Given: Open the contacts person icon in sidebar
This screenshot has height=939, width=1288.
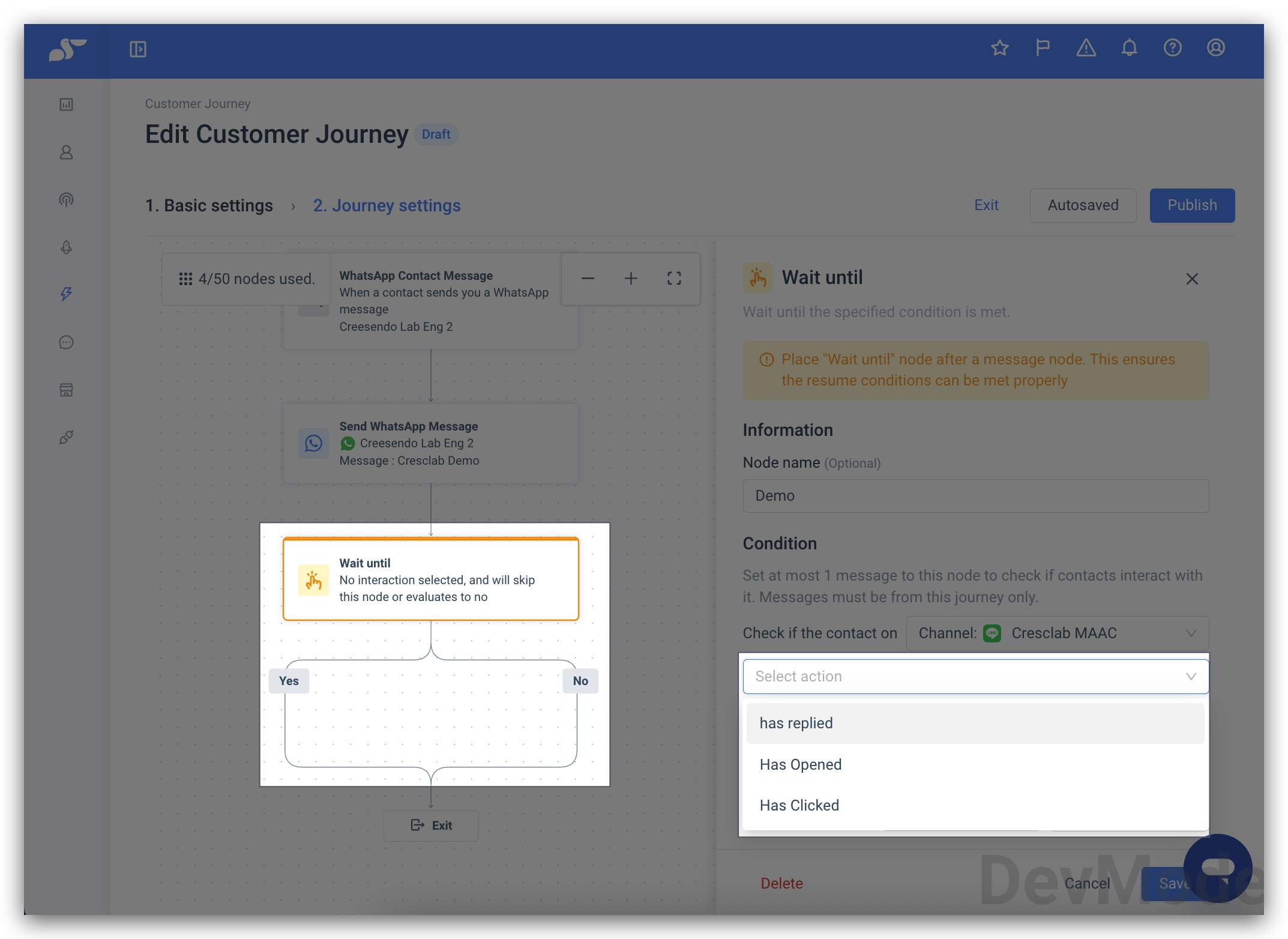Looking at the screenshot, I should [x=67, y=152].
